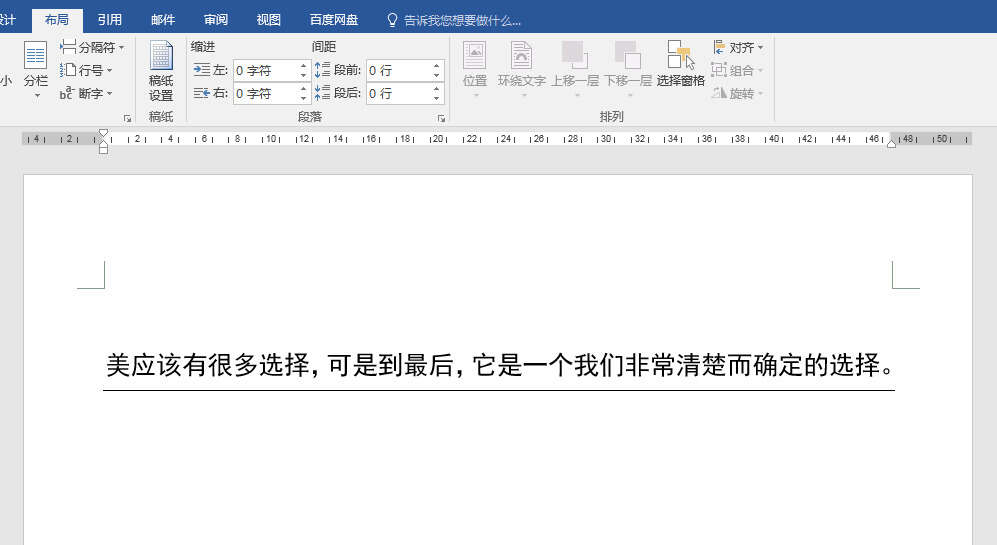Open the 段落 paragraph dialog launcher
The image size is (997, 545).
coord(441,118)
